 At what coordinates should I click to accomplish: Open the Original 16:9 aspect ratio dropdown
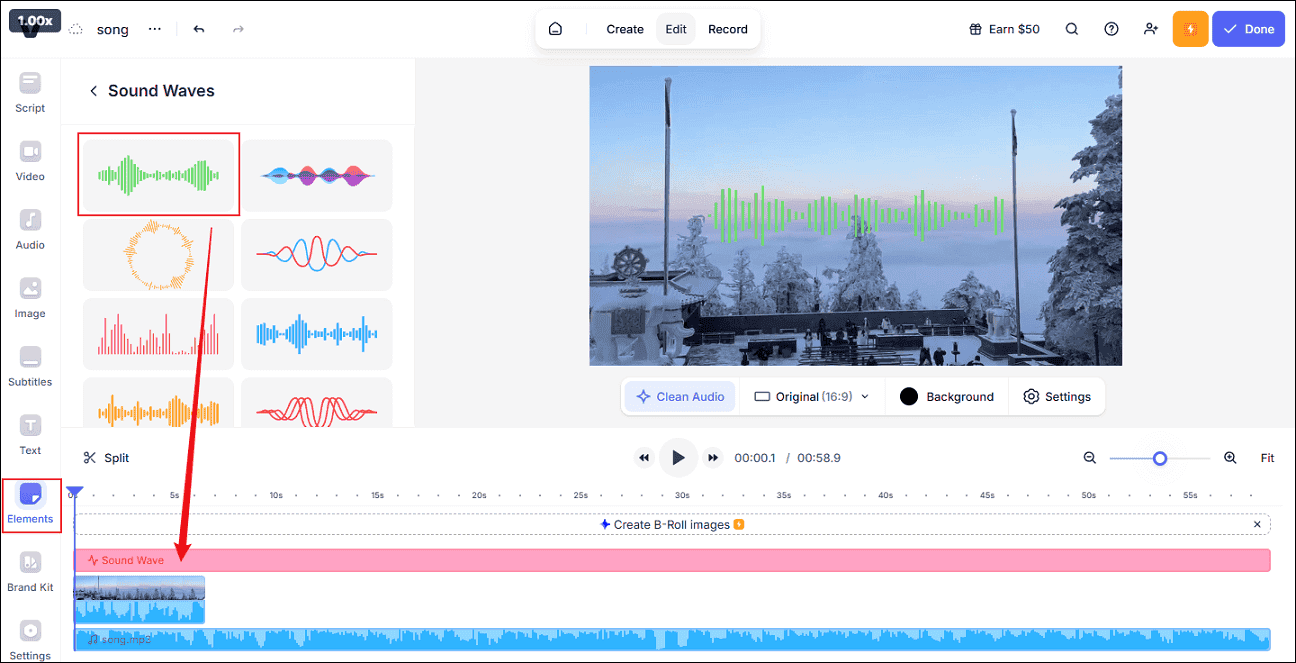click(x=810, y=396)
